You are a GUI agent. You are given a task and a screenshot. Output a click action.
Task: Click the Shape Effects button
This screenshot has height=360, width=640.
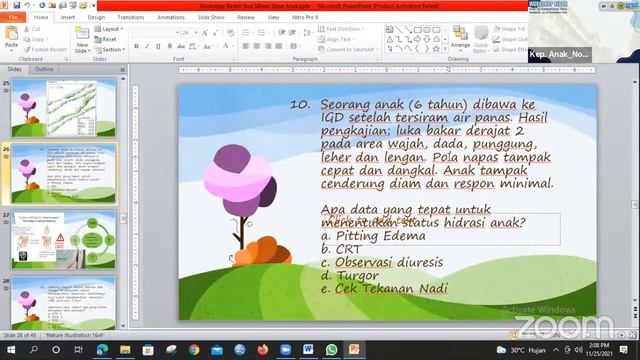click(510, 49)
